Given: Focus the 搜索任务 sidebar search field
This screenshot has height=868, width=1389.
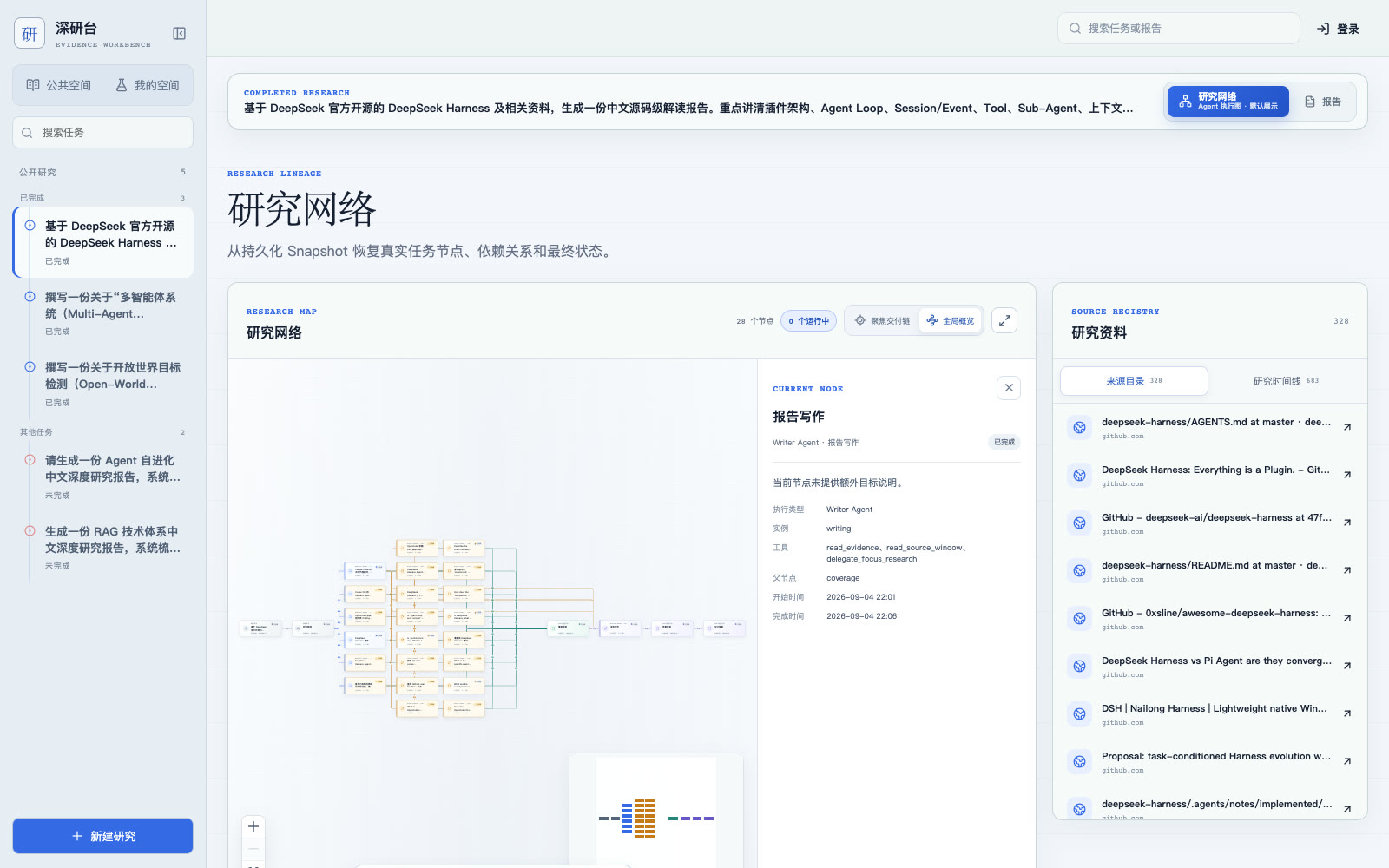Looking at the screenshot, I should point(102,133).
